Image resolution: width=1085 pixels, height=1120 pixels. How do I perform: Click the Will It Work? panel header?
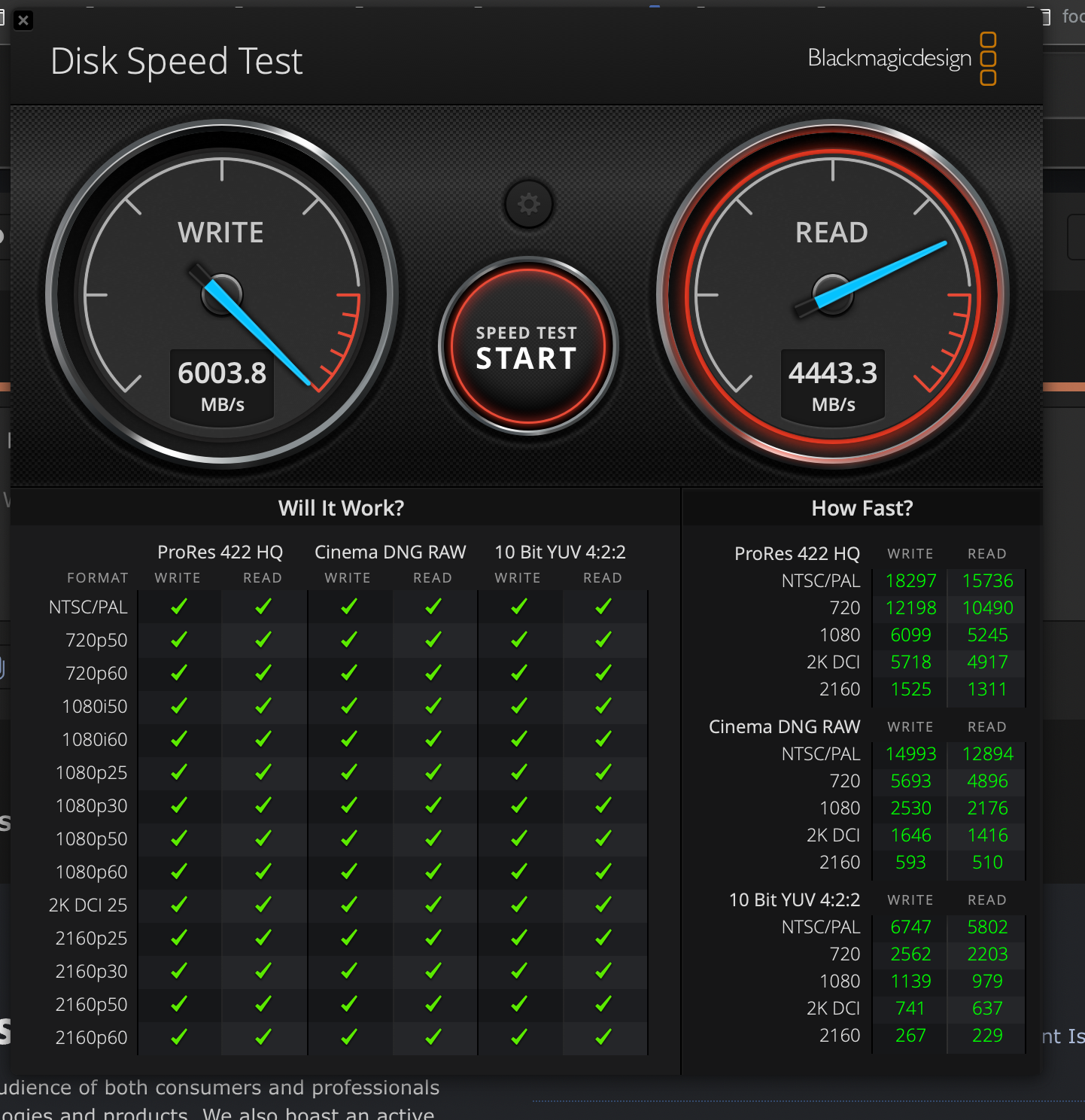tap(341, 508)
